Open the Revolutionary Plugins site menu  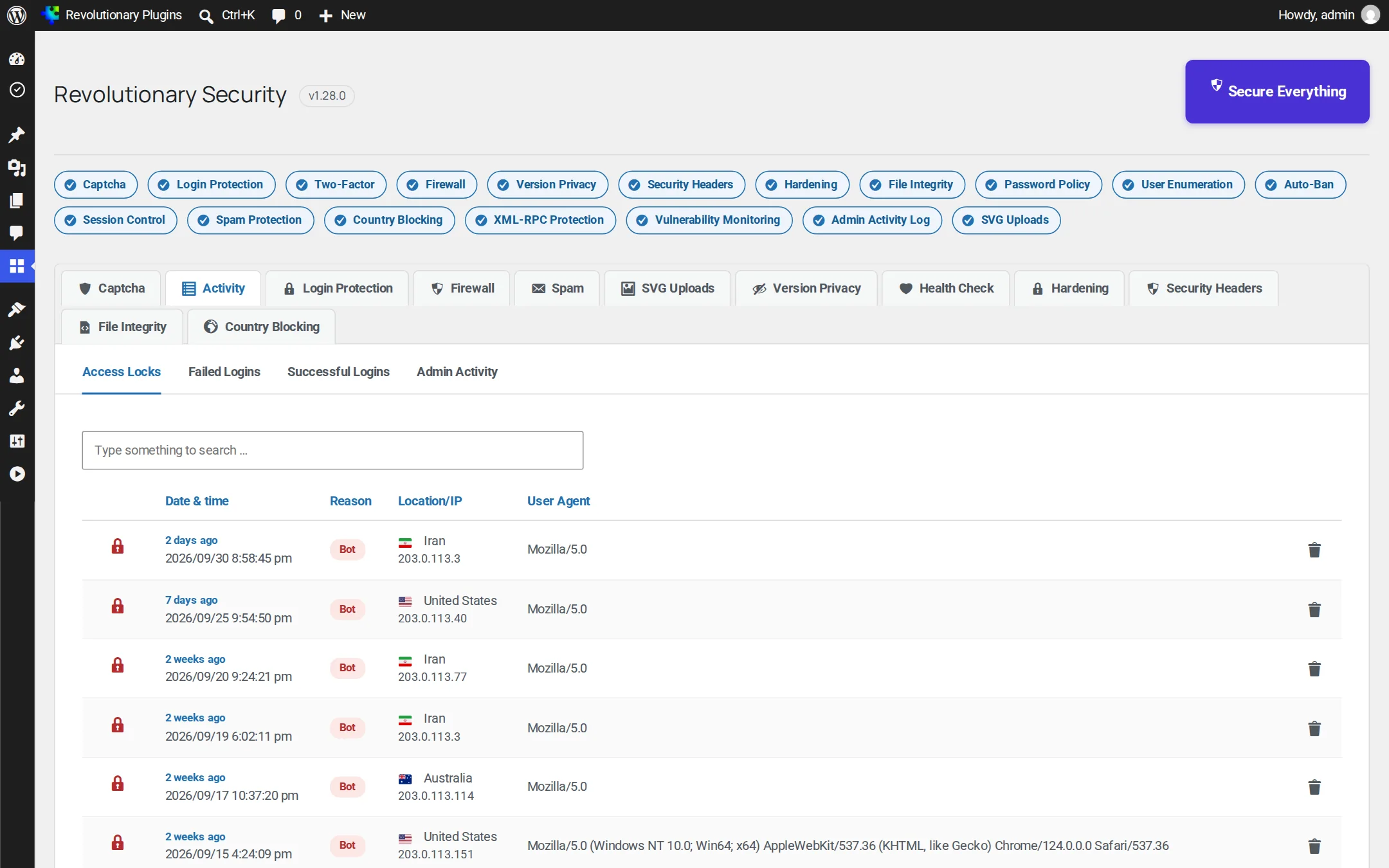[112, 15]
